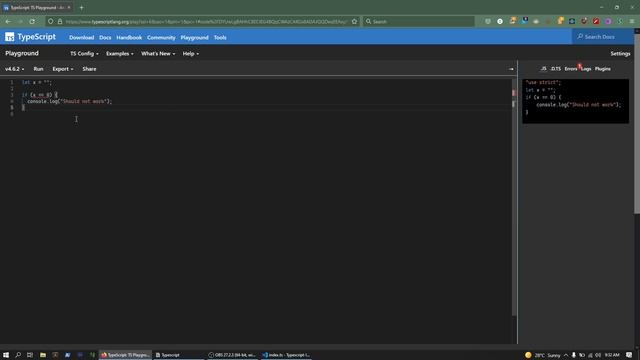Click the address bar URL
640x360 pixels.
(x=206, y=22)
